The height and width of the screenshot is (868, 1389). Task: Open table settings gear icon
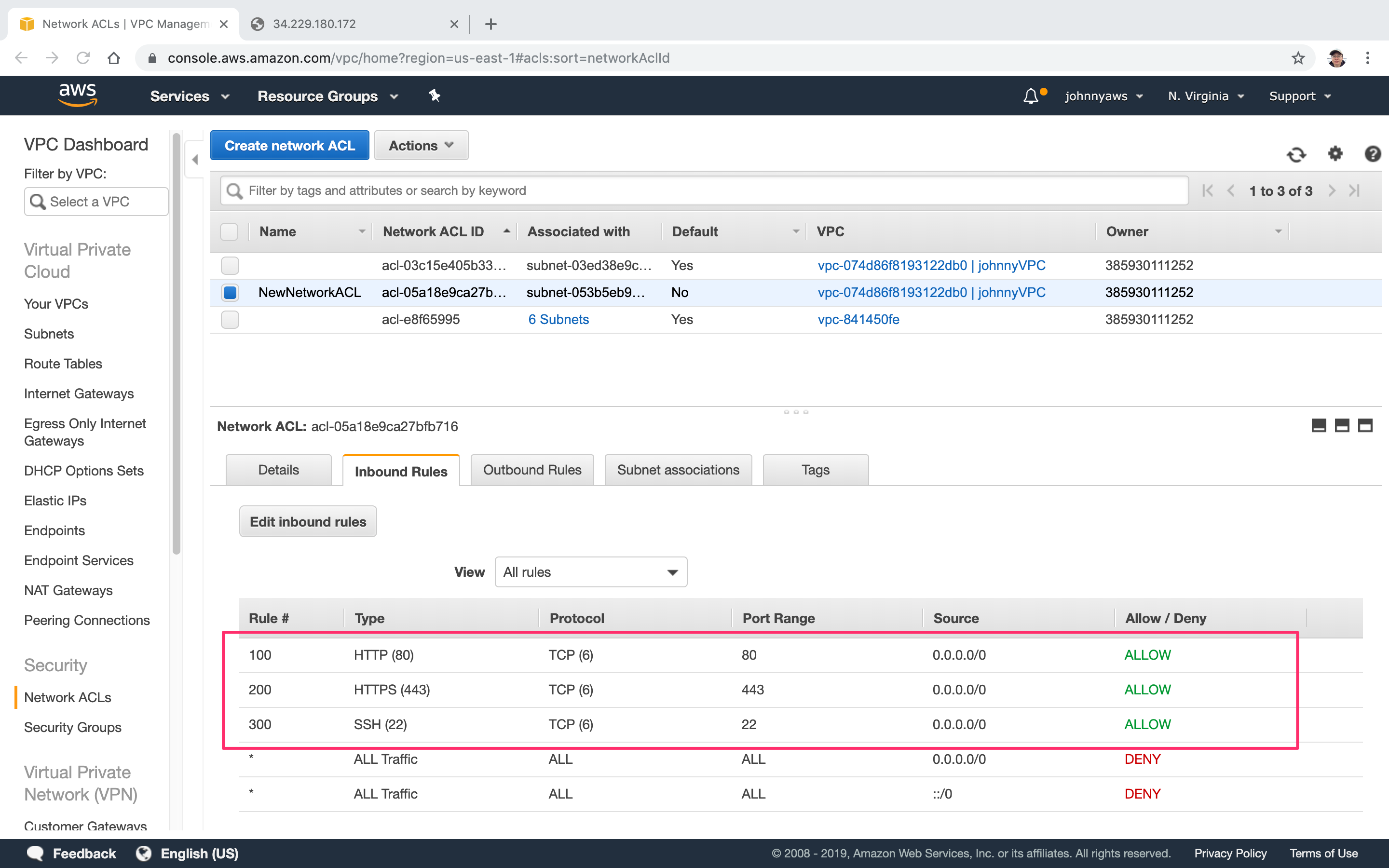(x=1335, y=154)
